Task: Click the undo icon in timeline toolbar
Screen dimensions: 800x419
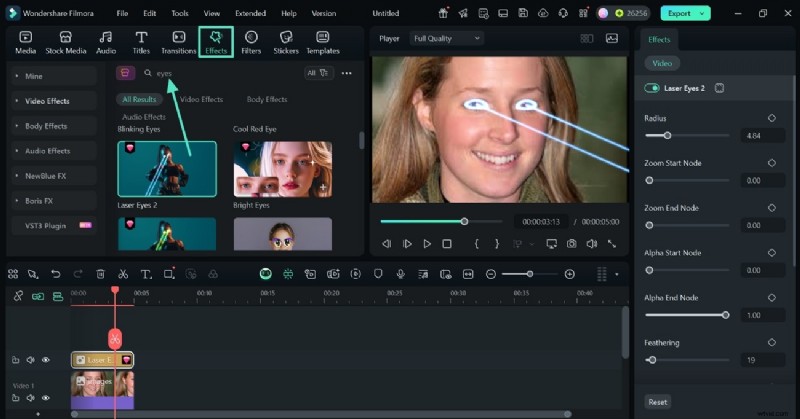Action: tap(56, 274)
